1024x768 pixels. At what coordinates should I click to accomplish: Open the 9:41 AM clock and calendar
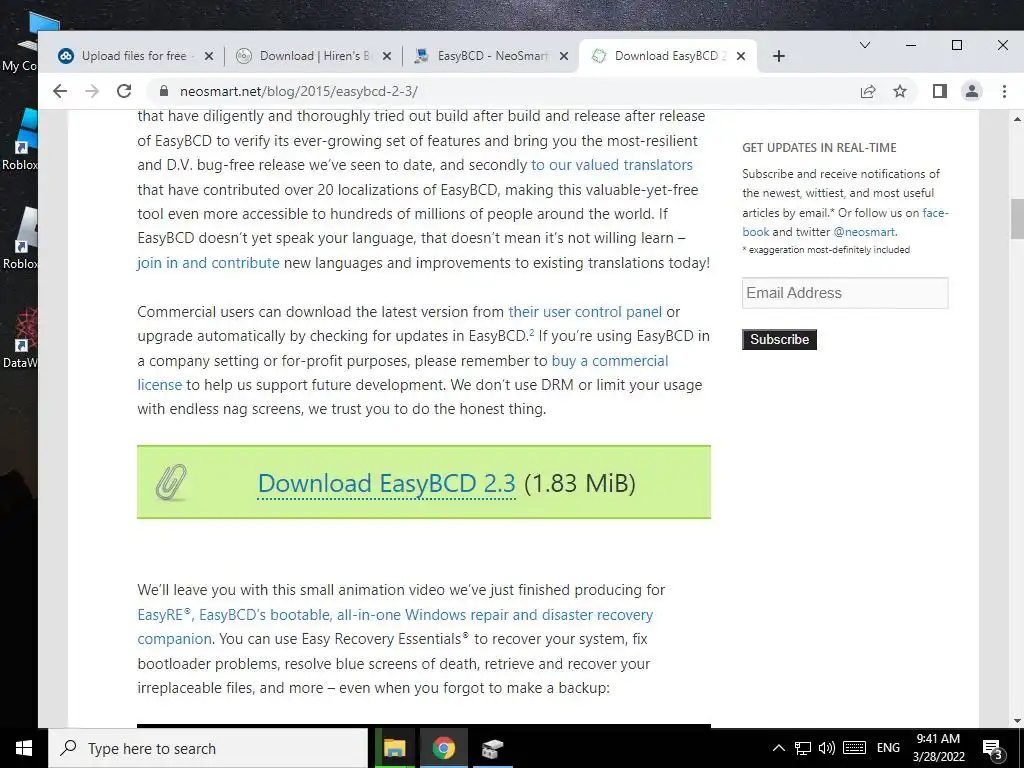click(x=938, y=748)
